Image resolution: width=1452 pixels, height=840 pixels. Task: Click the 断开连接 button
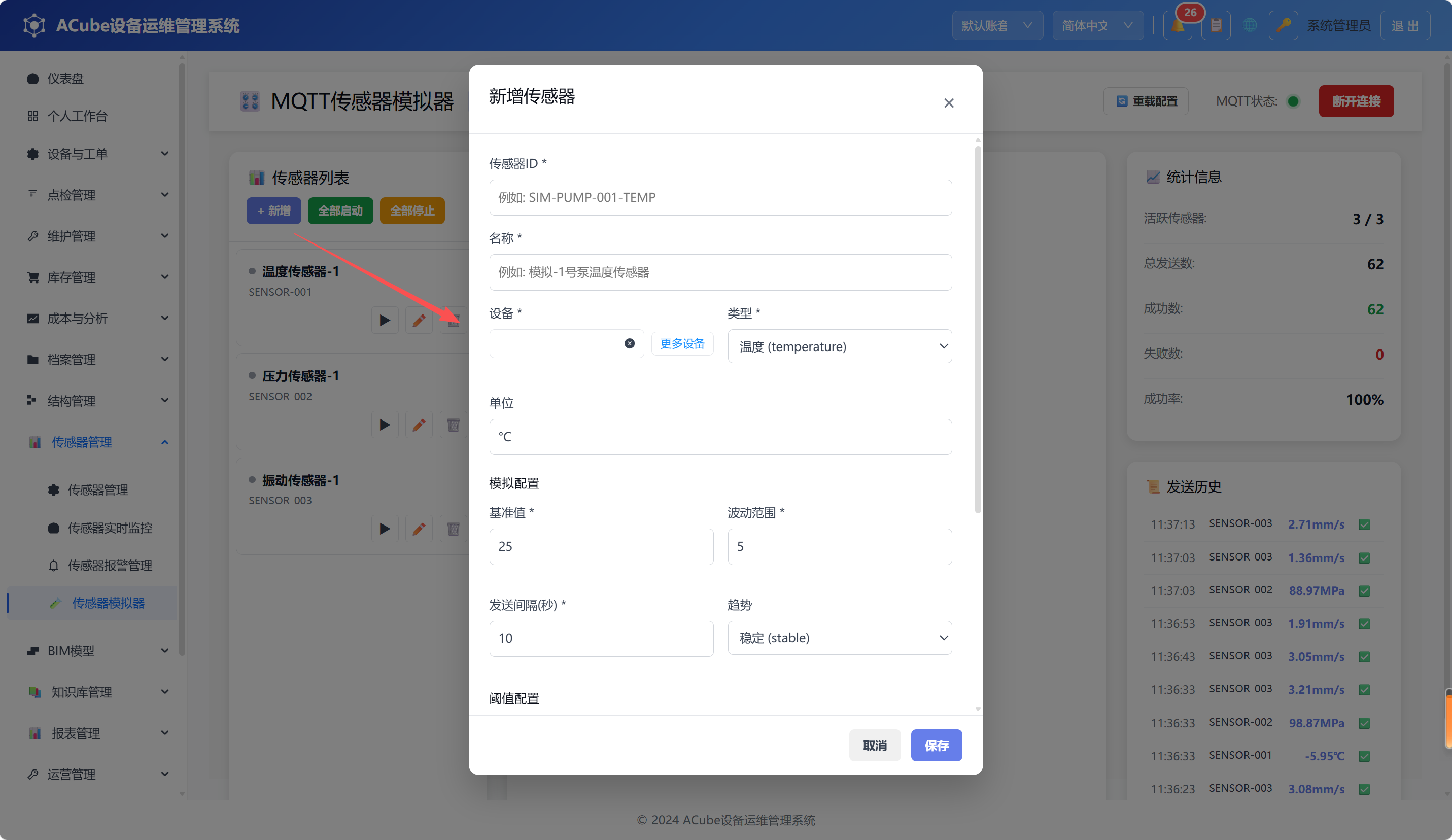[1356, 101]
